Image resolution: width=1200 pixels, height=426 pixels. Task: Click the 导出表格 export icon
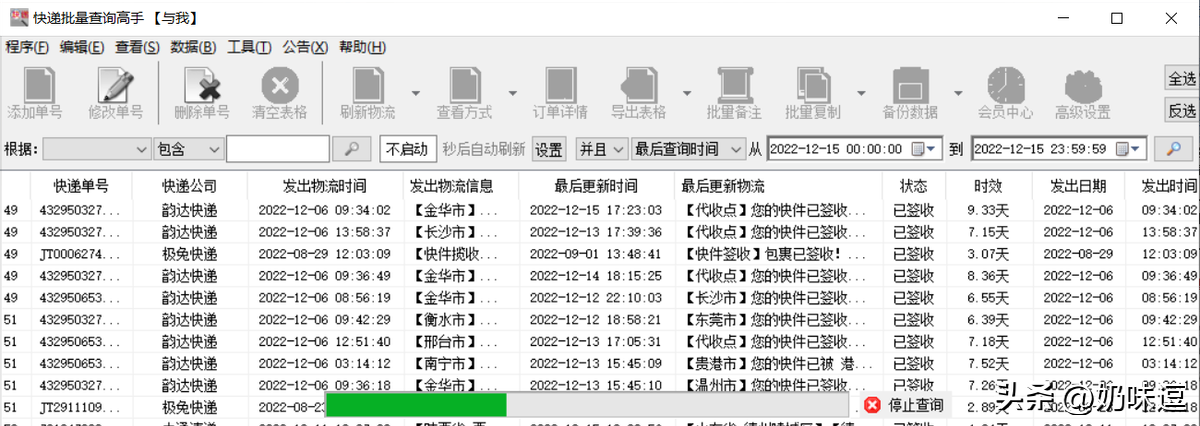tap(638, 86)
